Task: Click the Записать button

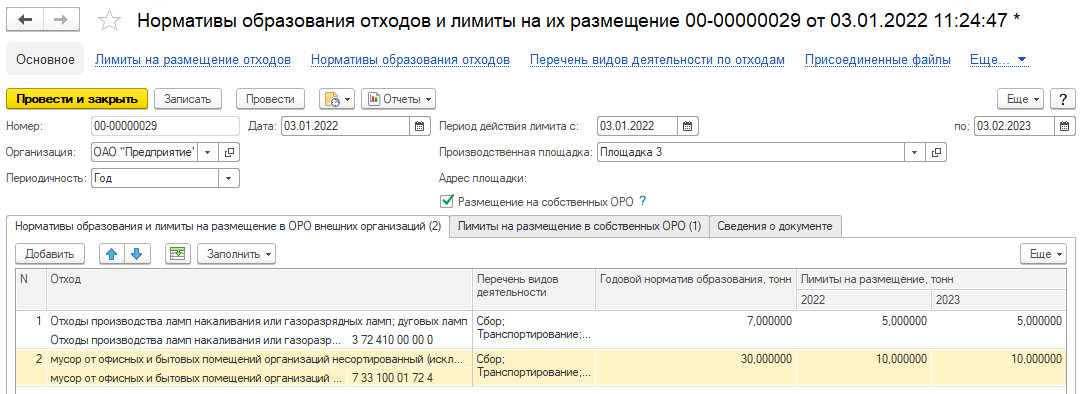Action: click(x=187, y=99)
